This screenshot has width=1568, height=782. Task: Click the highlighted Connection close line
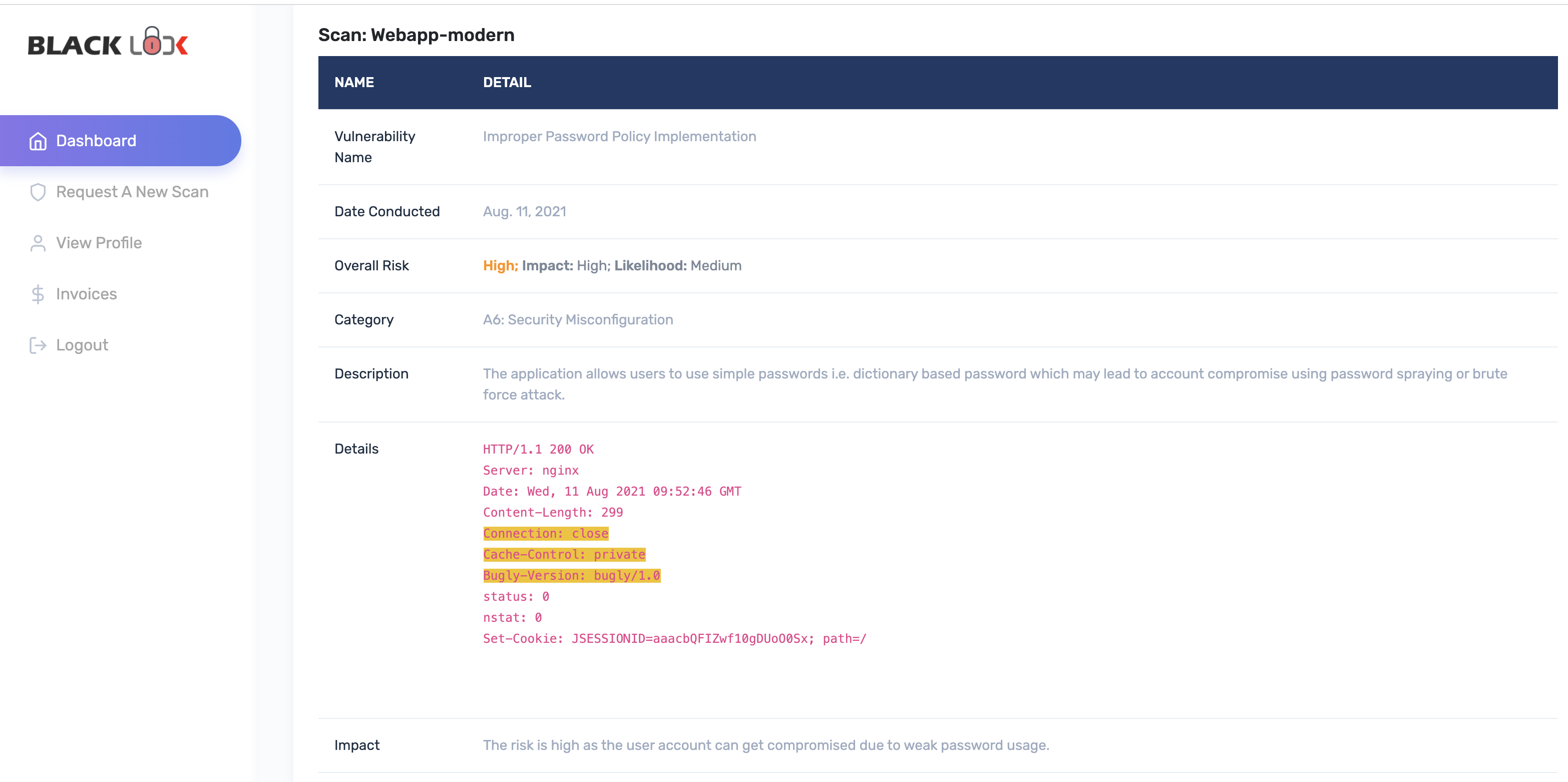[545, 533]
